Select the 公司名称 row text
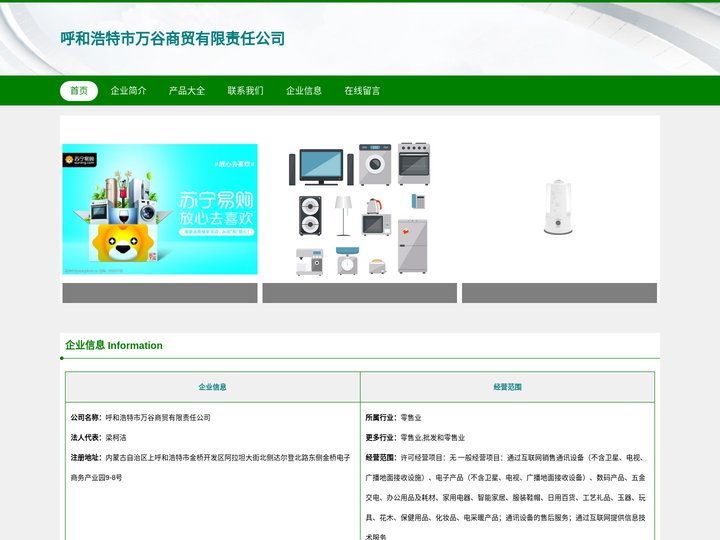The height and width of the screenshot is (540, 720). 141,417
